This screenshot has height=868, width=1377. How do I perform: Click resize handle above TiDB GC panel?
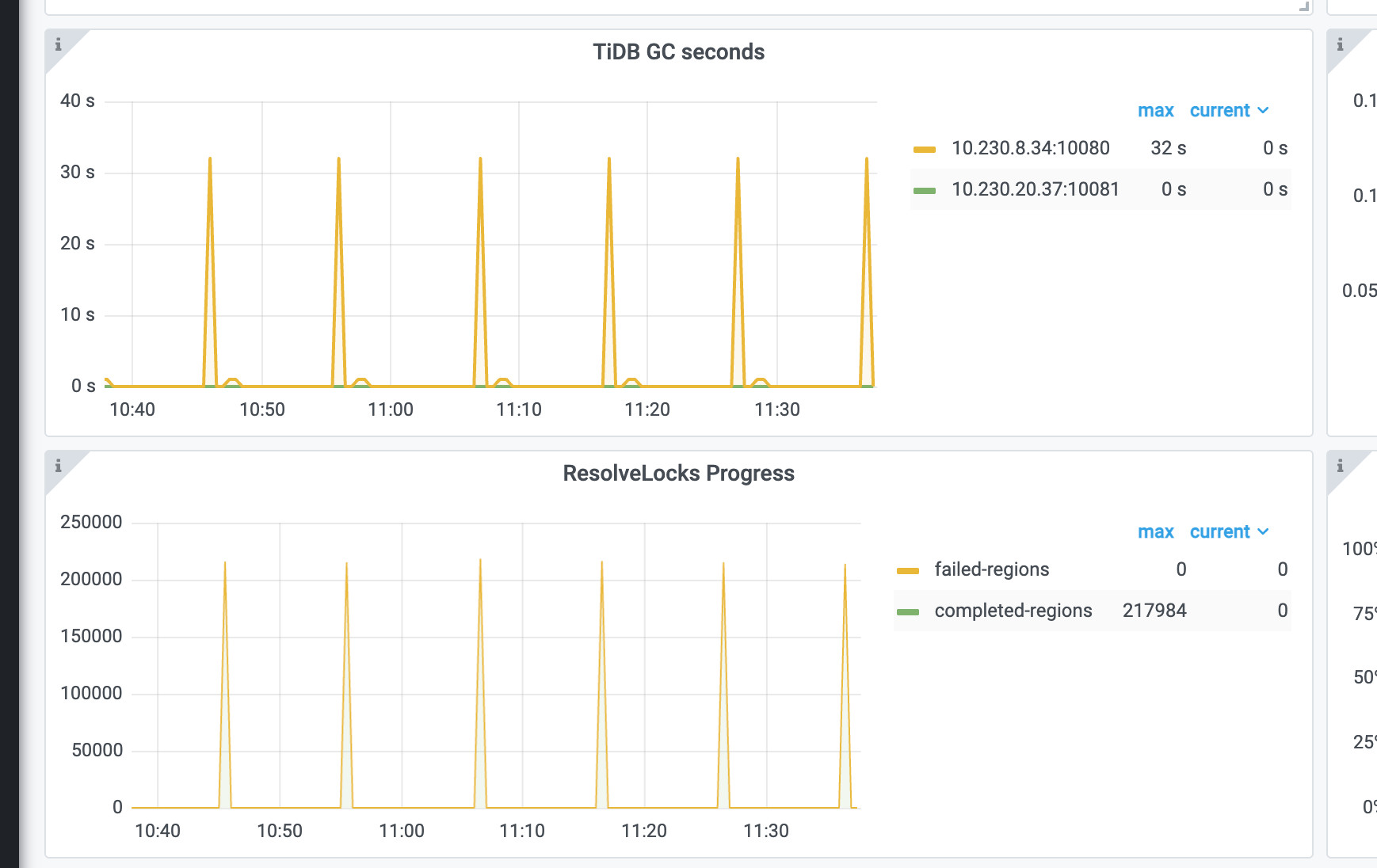tap(1304, 6)
